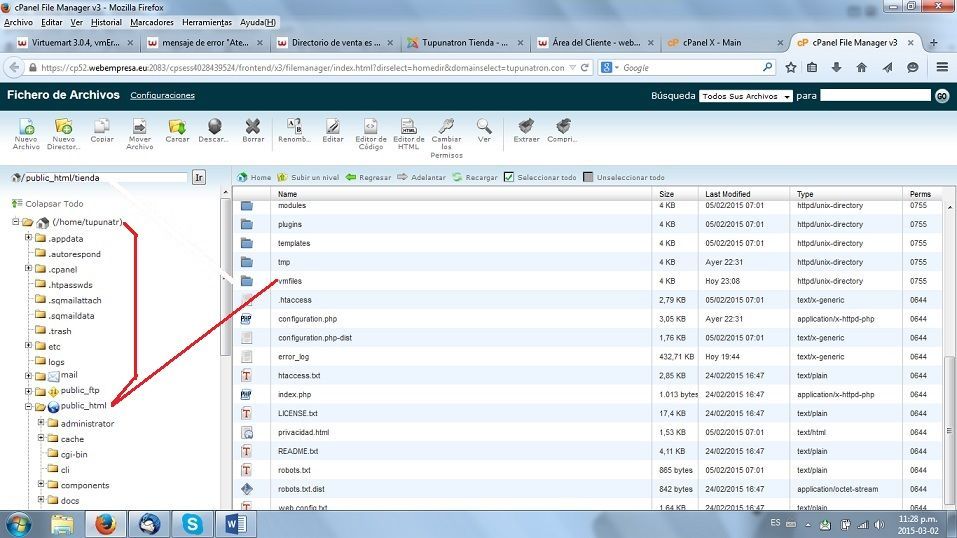
Task: Click the robots.txt.dist file icon
Action: (x=247, y=489)
